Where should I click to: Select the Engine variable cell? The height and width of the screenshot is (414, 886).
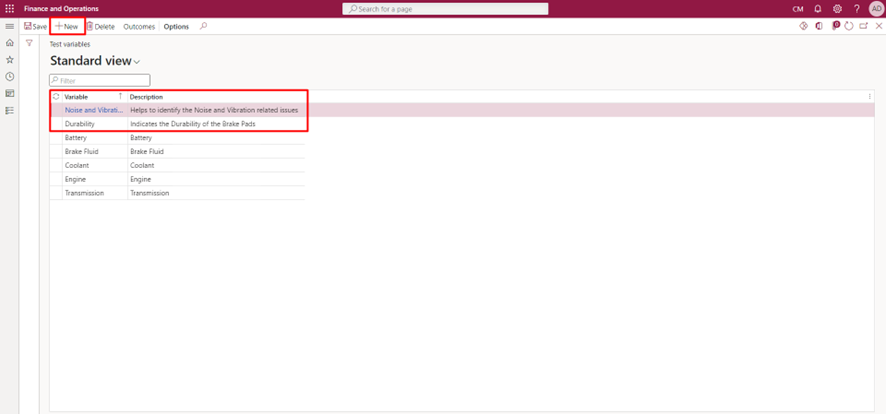click(x=95, y=179)
